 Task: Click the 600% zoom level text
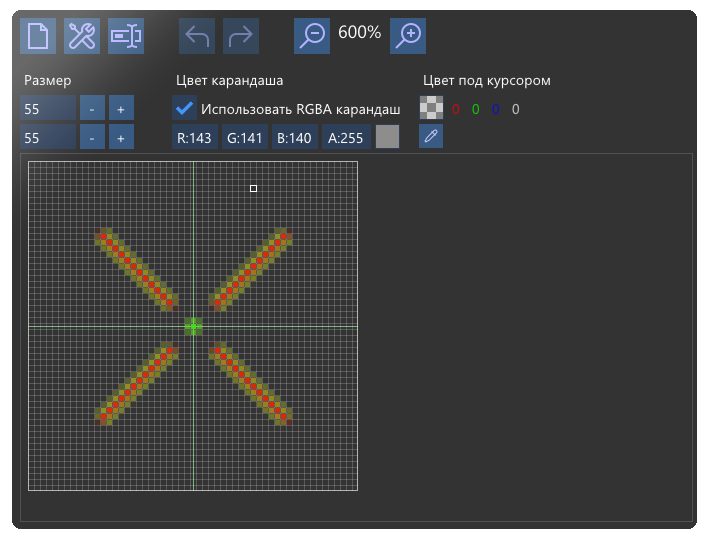pyautogui.click(x=360, y=33)
